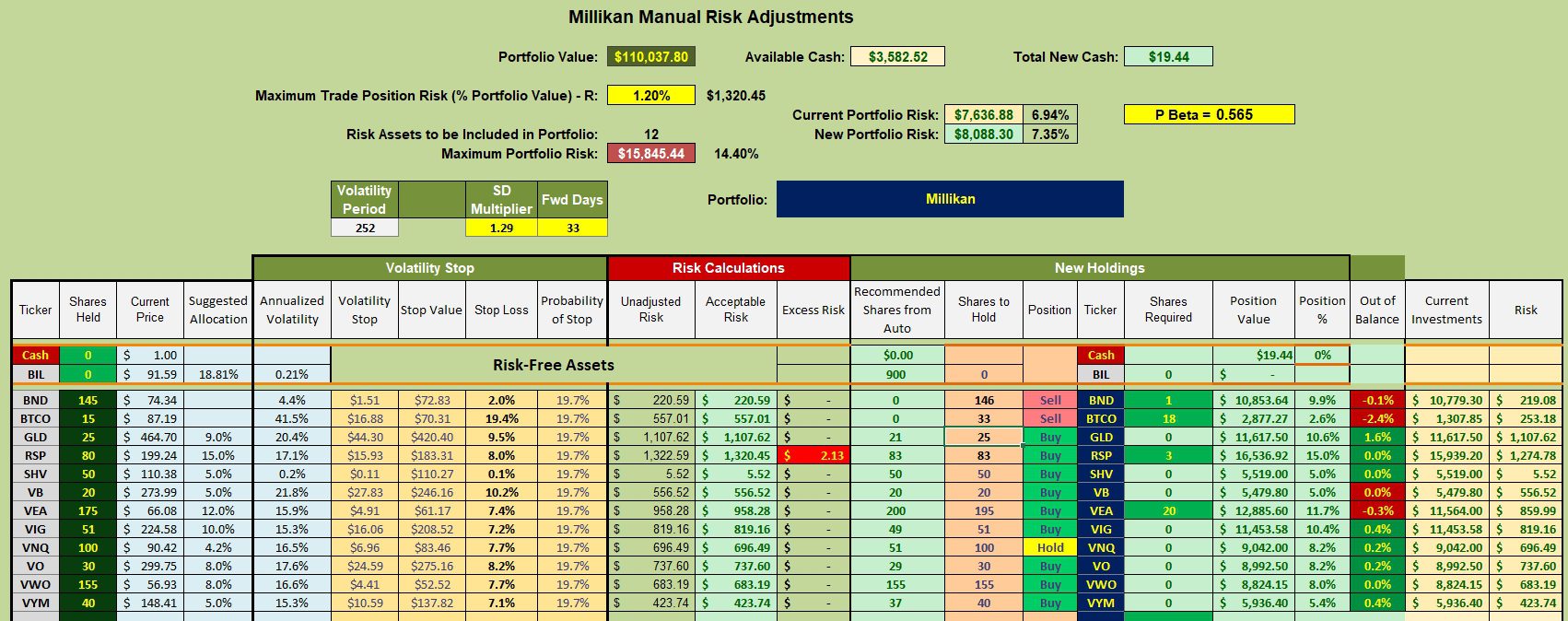
Task: Click the Excess Risk column header
Action: point(813,310)
